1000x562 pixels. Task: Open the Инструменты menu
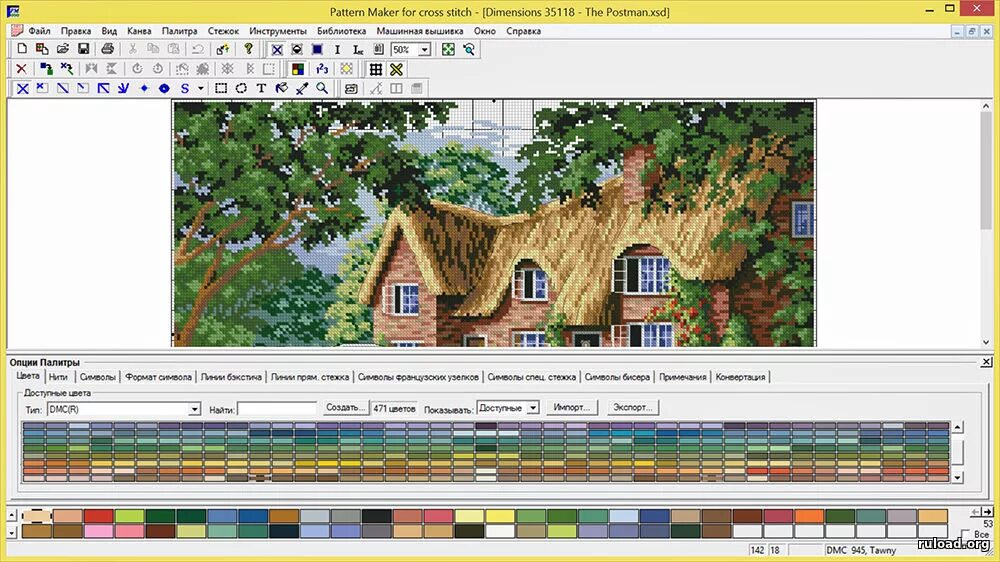coord(277,31)
